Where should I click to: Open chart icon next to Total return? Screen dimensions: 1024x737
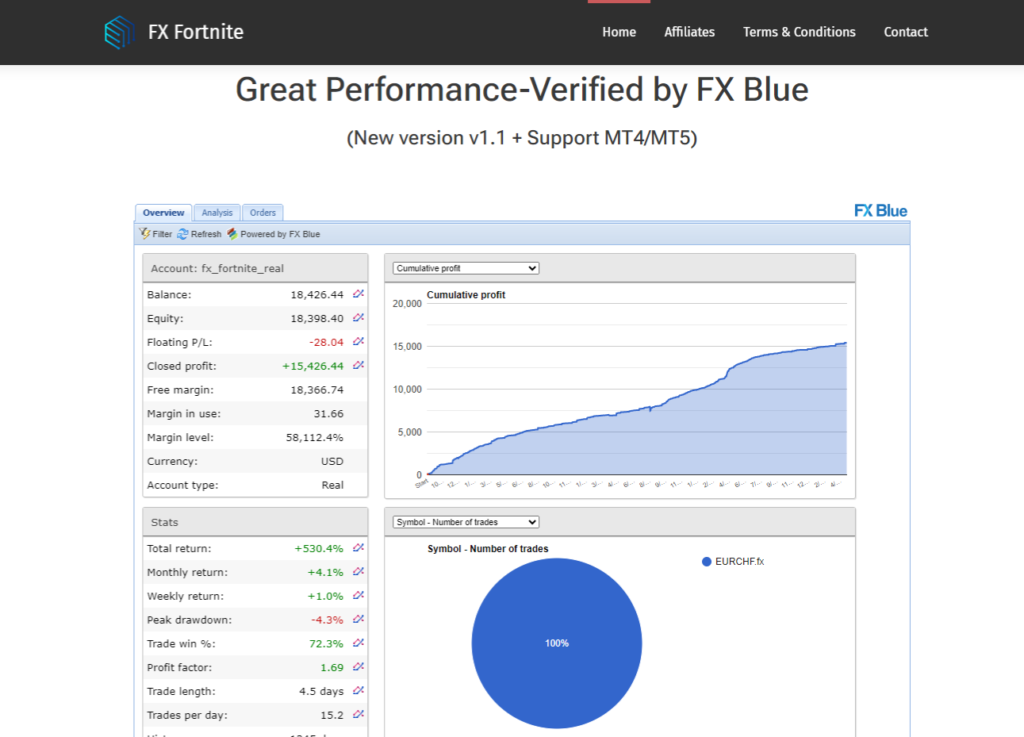[359, 548]
